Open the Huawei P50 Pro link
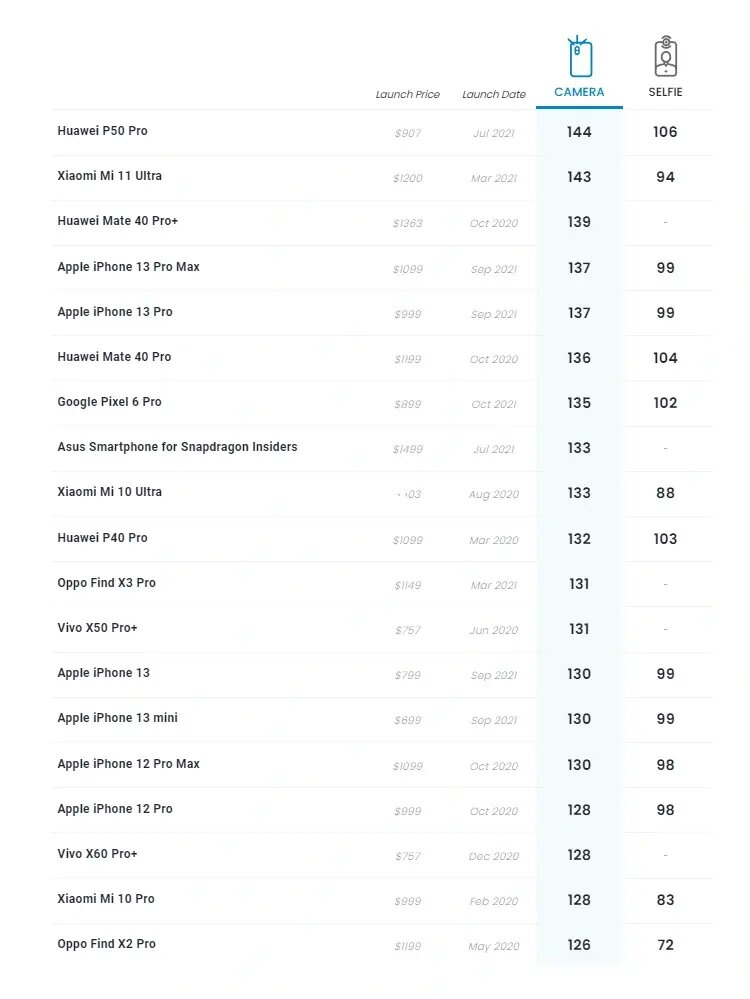Image resolution: width=750 pixels, height=999 pixels. 102,131
